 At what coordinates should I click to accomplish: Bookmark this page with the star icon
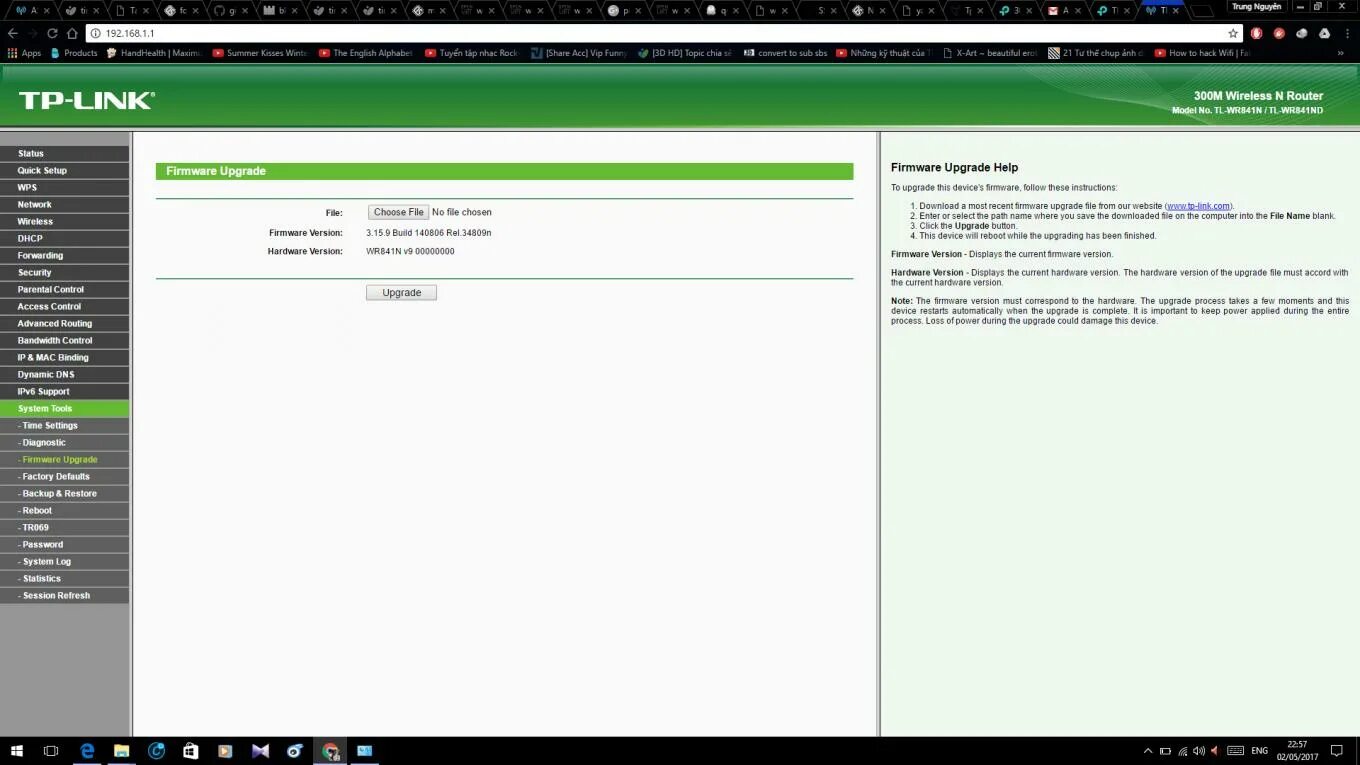1233,33
